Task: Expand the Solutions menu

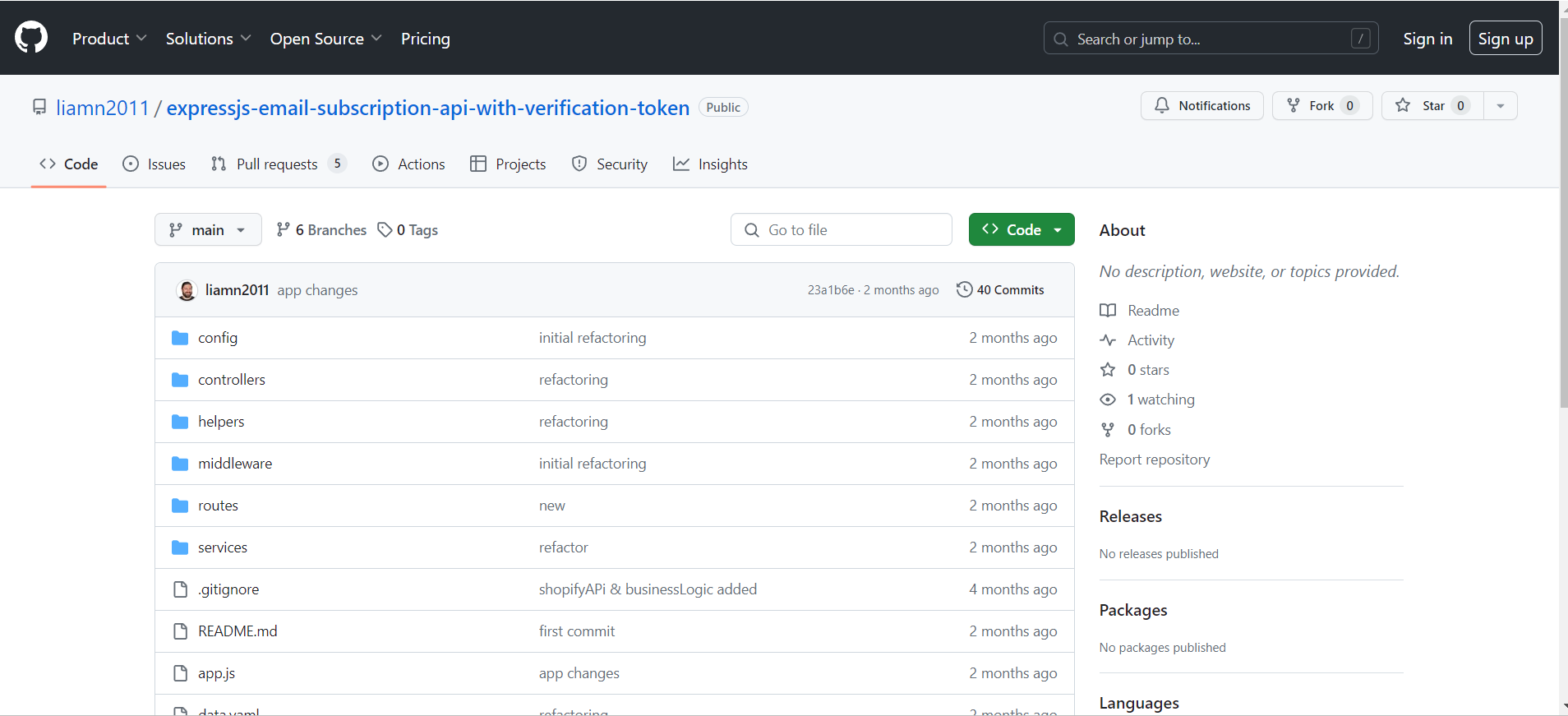Action: point(208,39)
